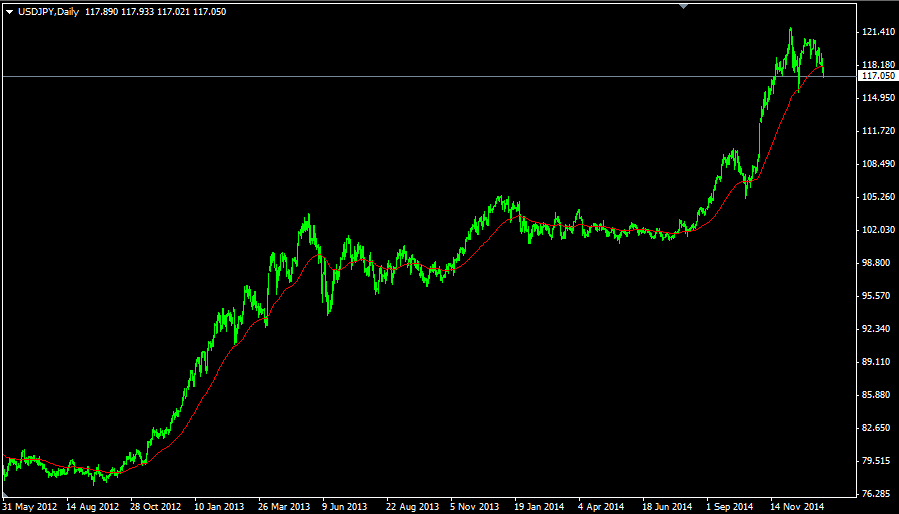Click the 14 Nov 2014 date label
This screenshot has width=899, height=514.
click(x=798, y=507)
